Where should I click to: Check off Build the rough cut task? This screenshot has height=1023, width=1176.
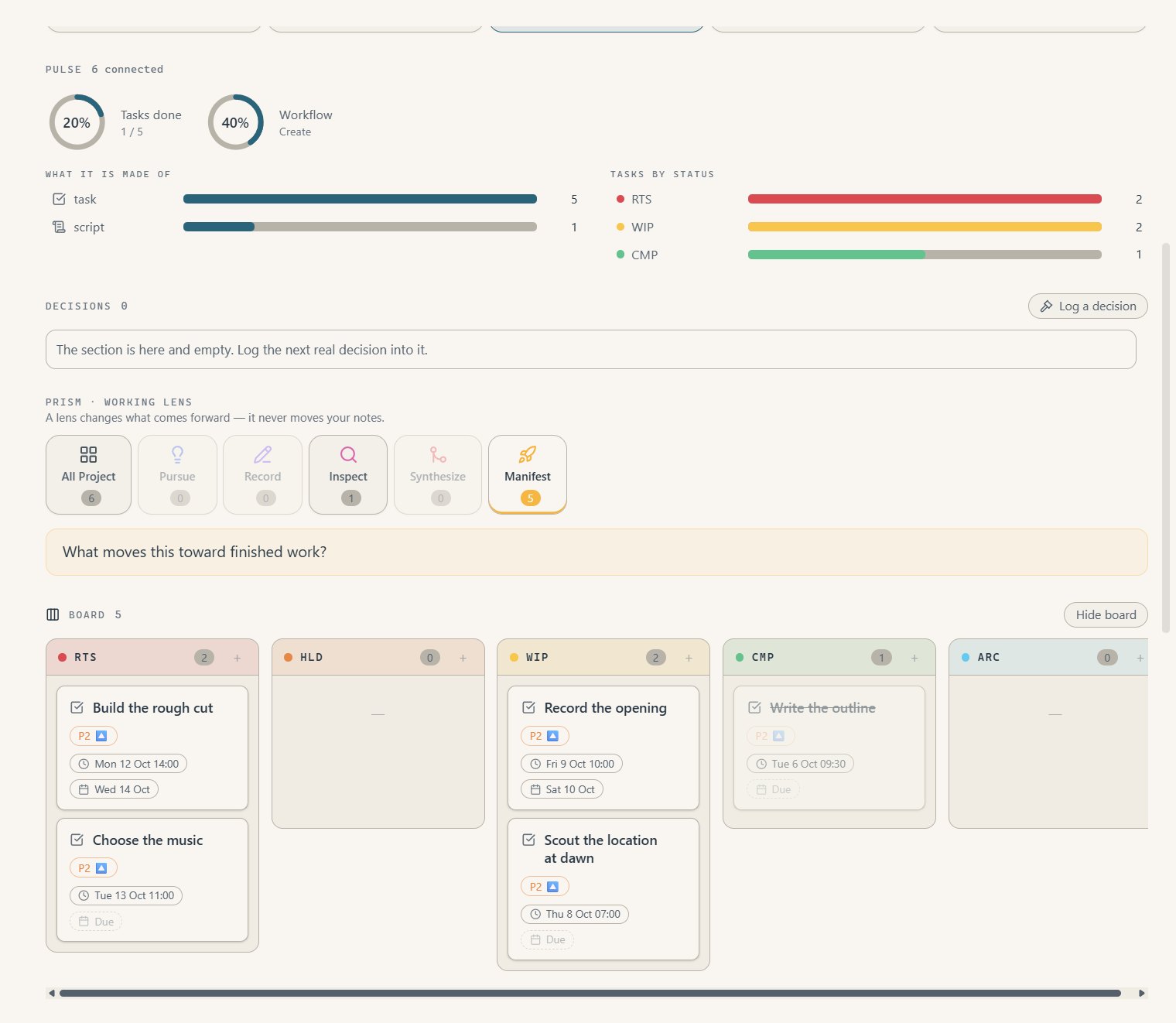coord(77,707)
